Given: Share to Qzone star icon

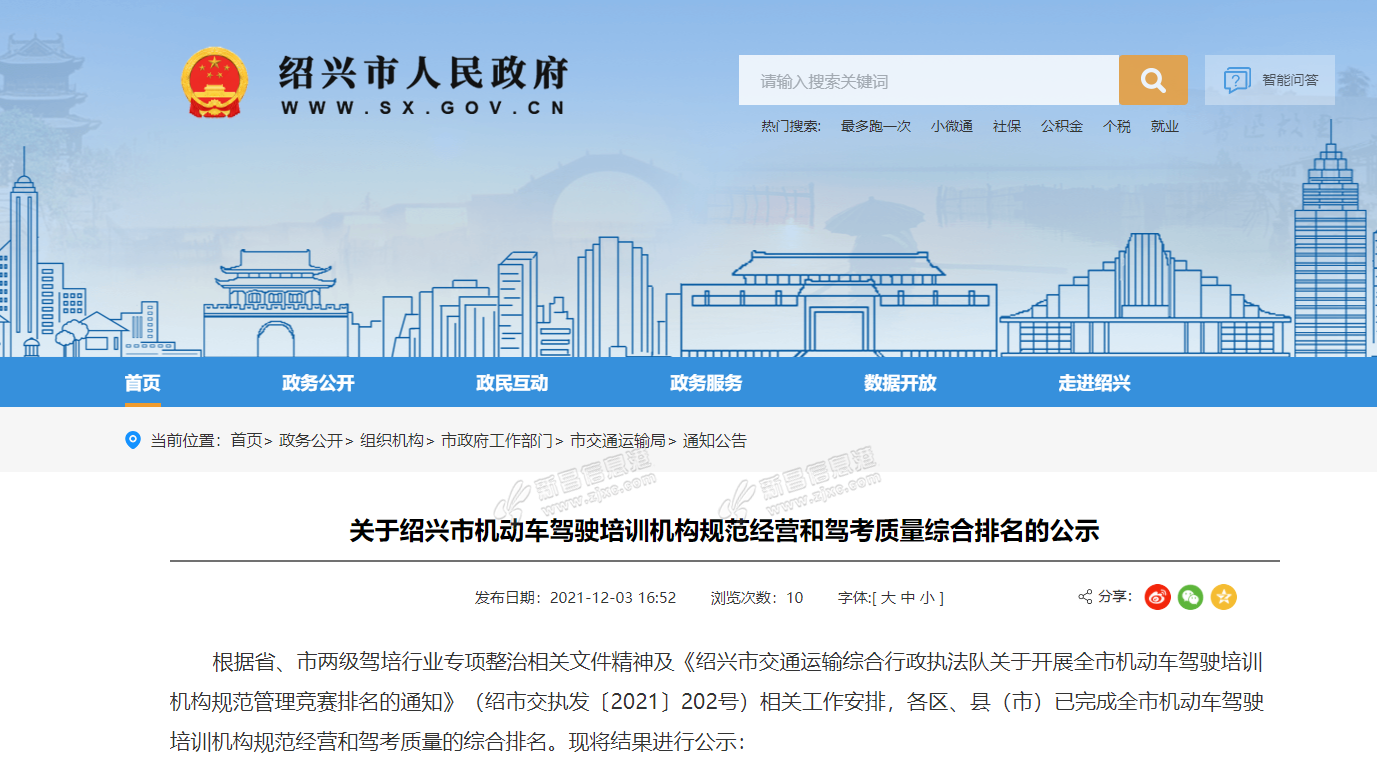Looking at the screenshot, I should [x=1223, y=597].
